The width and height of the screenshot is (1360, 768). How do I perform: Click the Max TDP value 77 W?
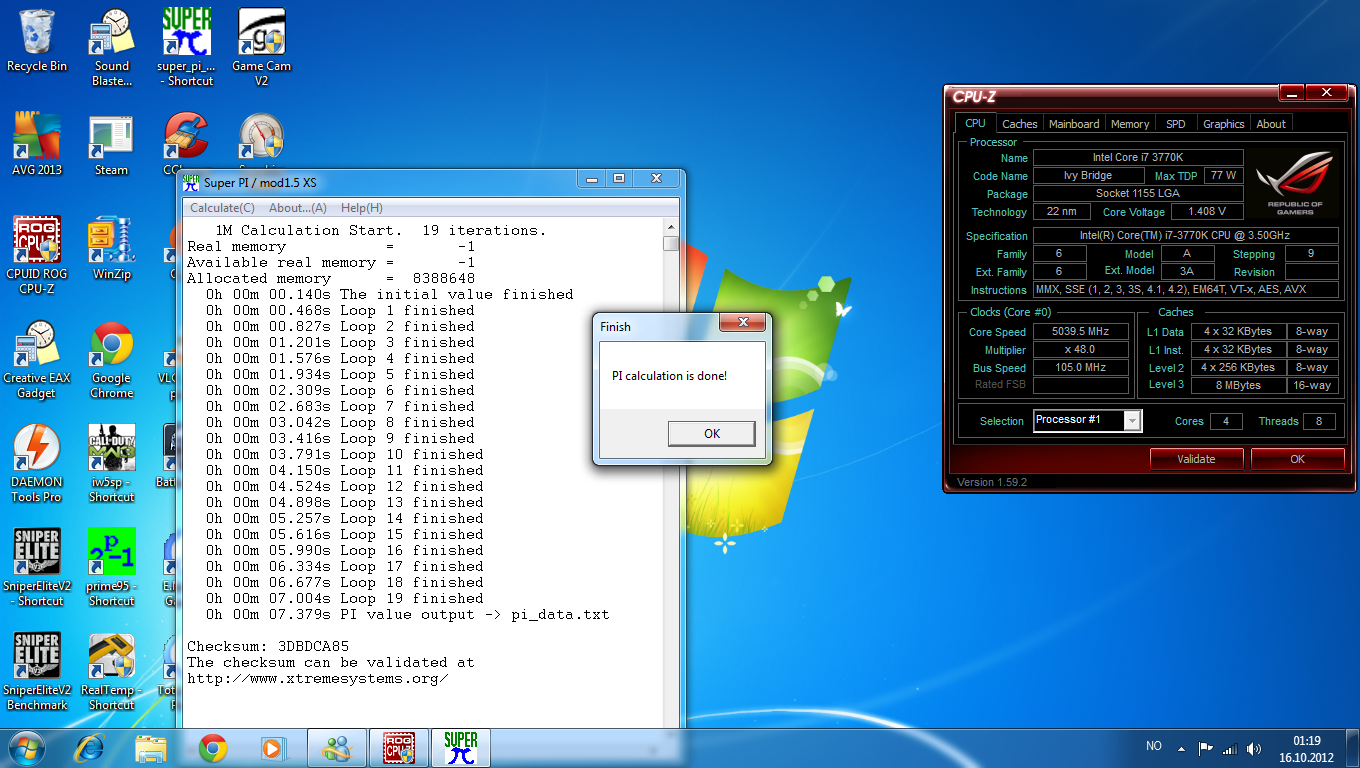click(1222, 176)
